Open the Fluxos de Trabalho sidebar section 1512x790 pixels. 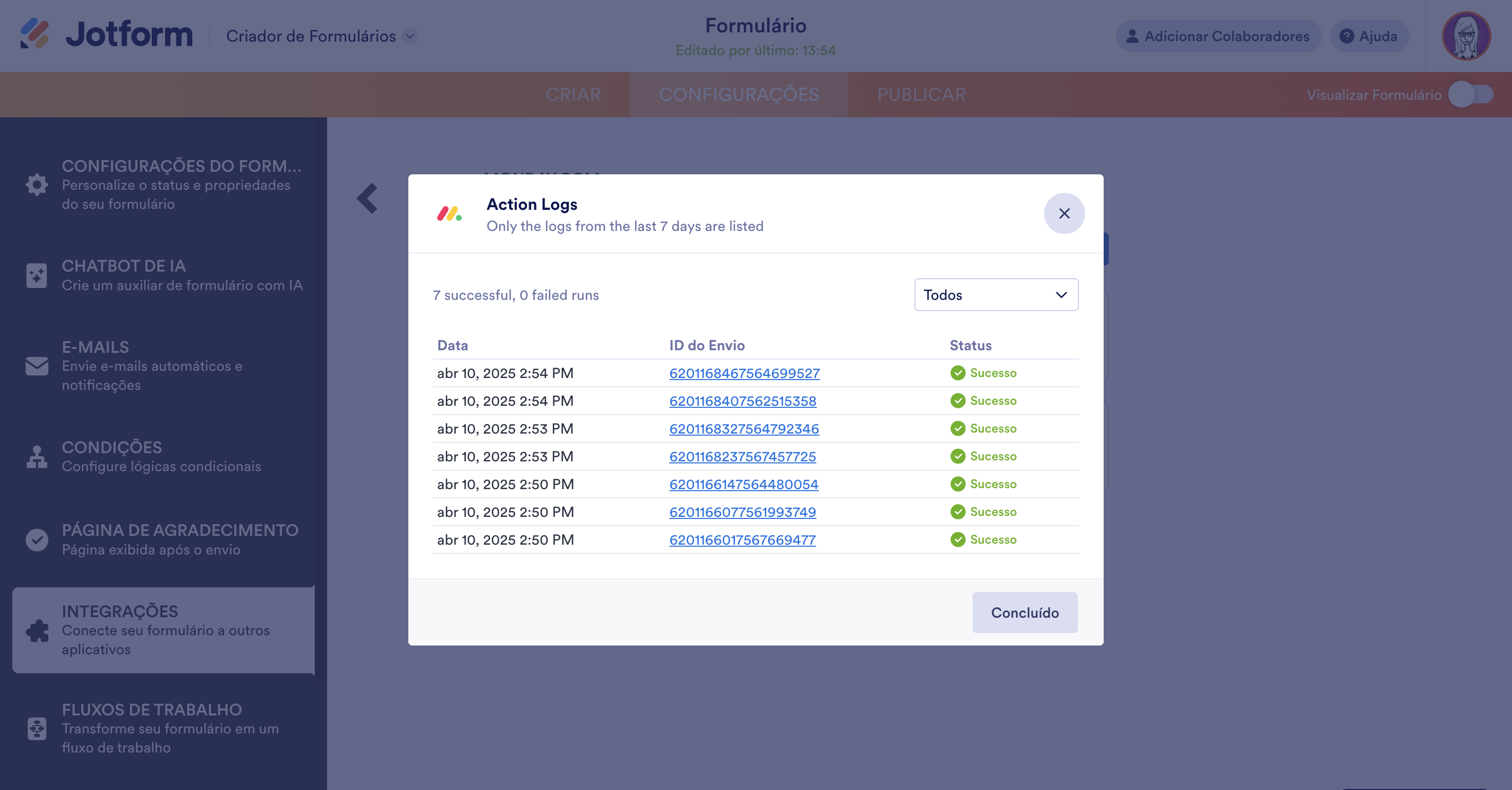point(163,728)
